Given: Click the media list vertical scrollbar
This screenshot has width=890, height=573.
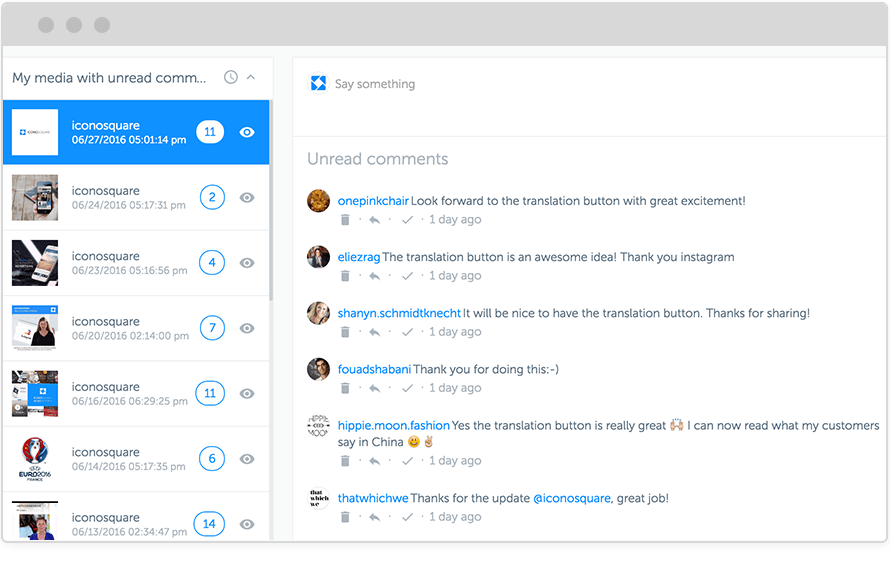Looking at the screenshot, I should pos(270,200).
